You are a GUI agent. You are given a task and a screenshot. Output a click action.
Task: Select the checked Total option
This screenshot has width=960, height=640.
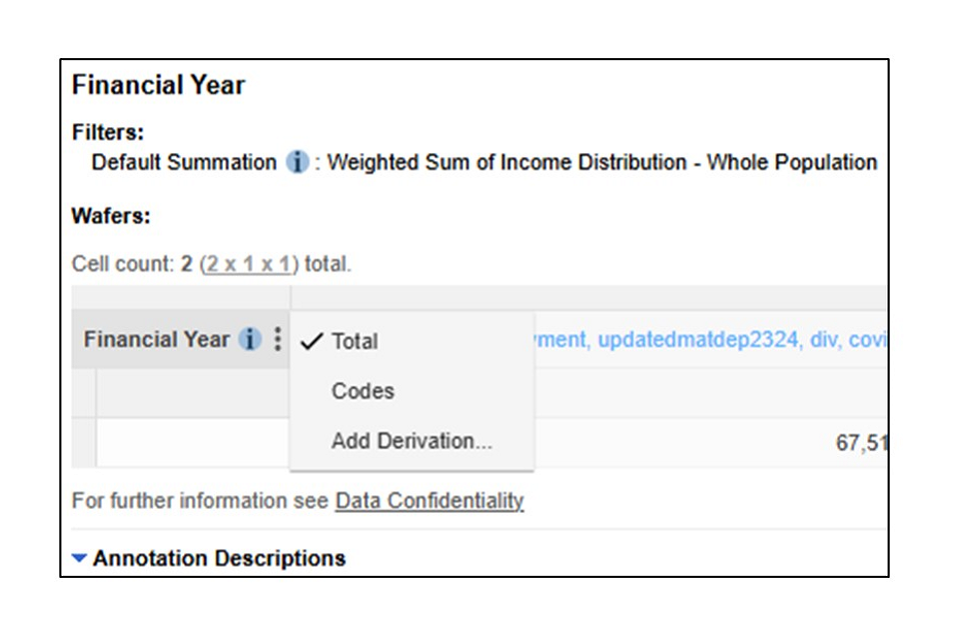(354, 341)
